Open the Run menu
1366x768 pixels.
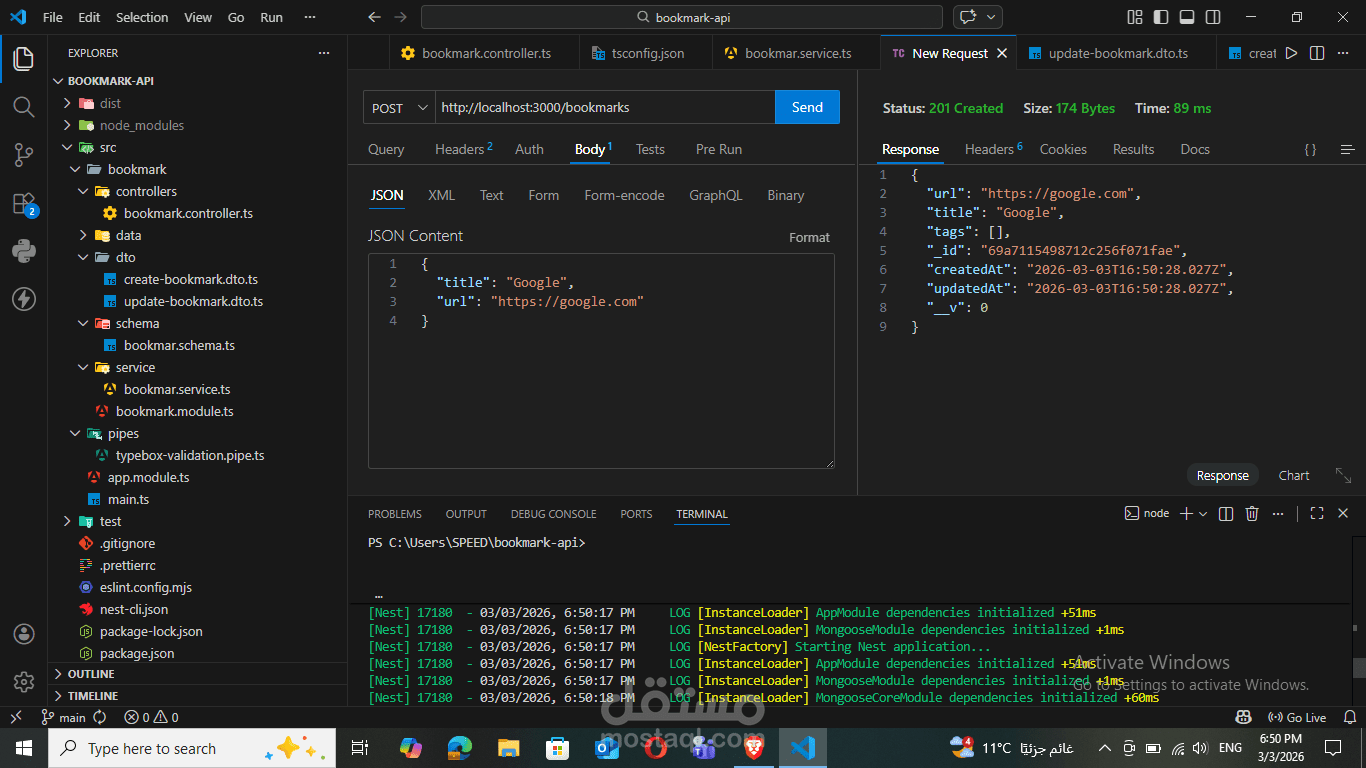[271, 16]
